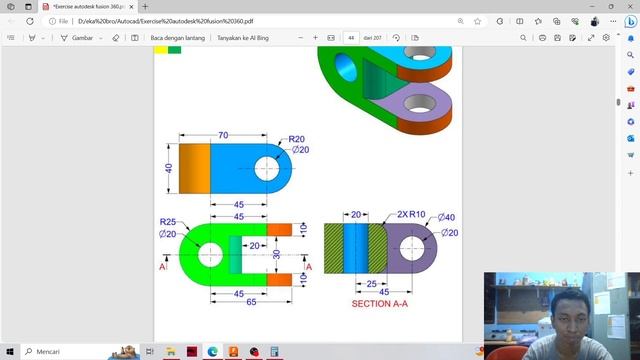Screen dimensions: 640x360
Task: Select the eraser tool
Action: pyautogui.click(x=116, y=38)
